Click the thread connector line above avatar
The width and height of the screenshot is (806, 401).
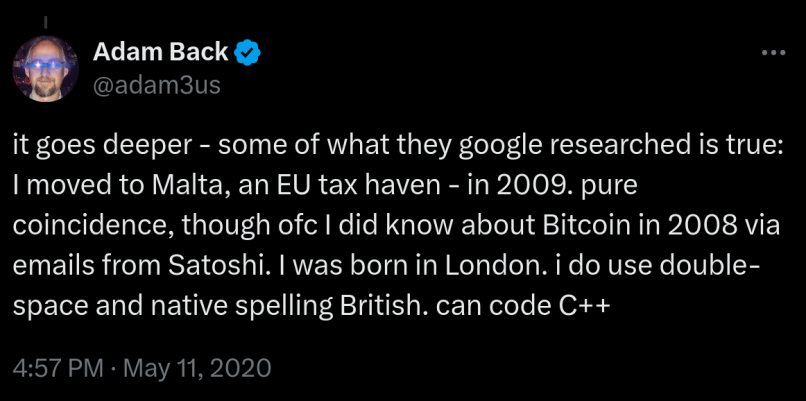pyautogui.click(x=45, y=22)
